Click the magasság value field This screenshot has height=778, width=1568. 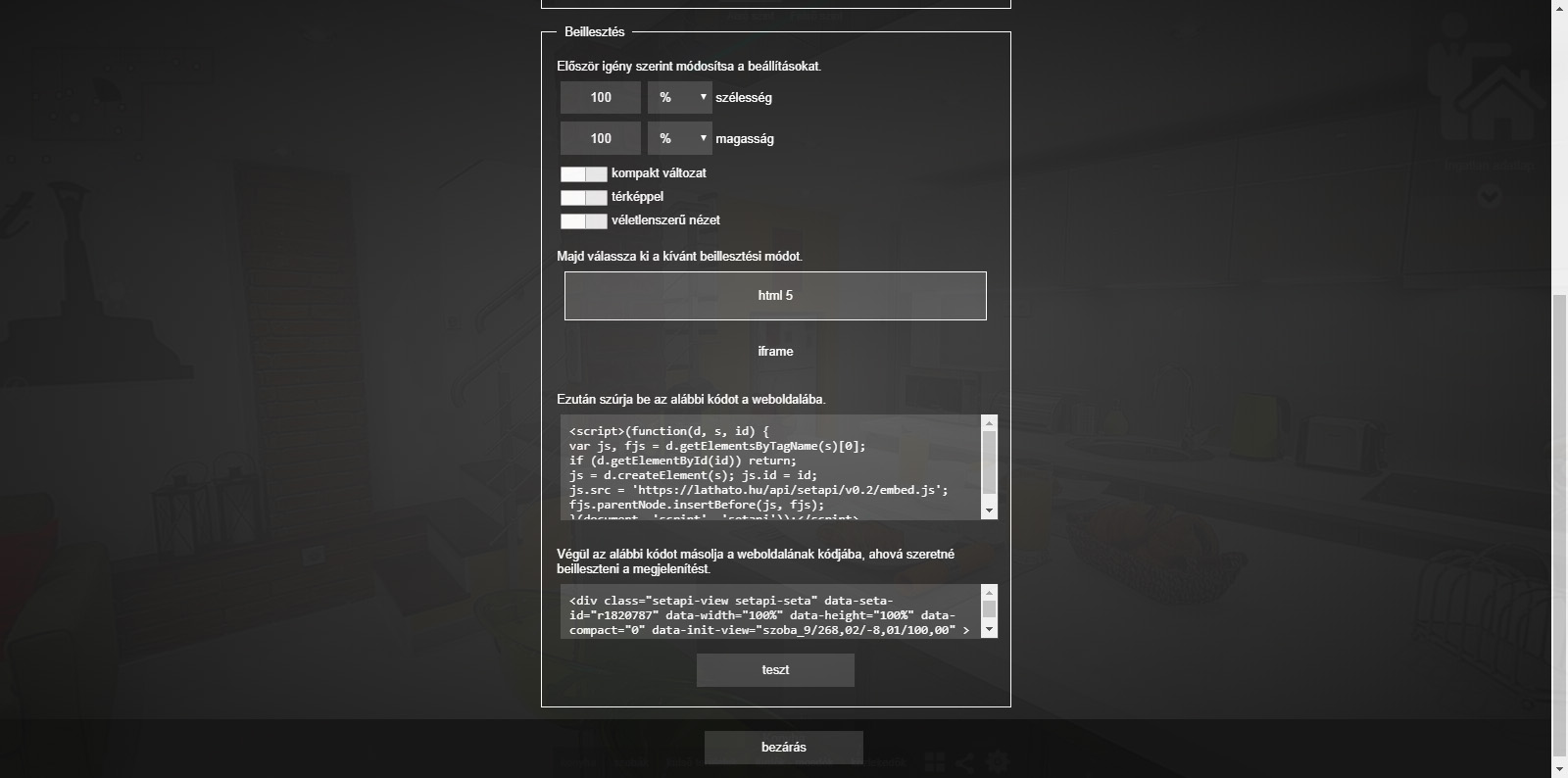(601, 139)
